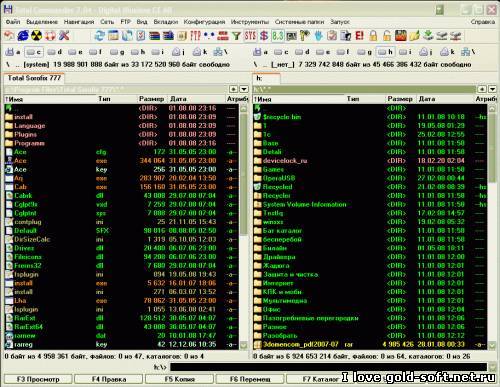500x387 pixels.
Task: Open right panel favorites asterisk button
Action: [x=482, y=89]
